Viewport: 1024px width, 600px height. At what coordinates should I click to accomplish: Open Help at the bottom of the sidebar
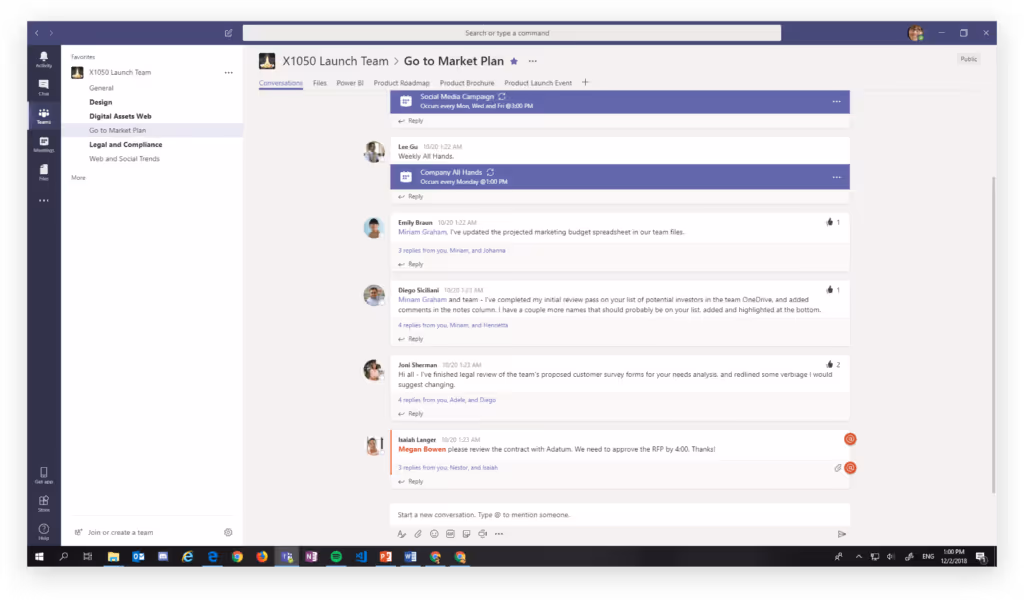pos(44,531)
